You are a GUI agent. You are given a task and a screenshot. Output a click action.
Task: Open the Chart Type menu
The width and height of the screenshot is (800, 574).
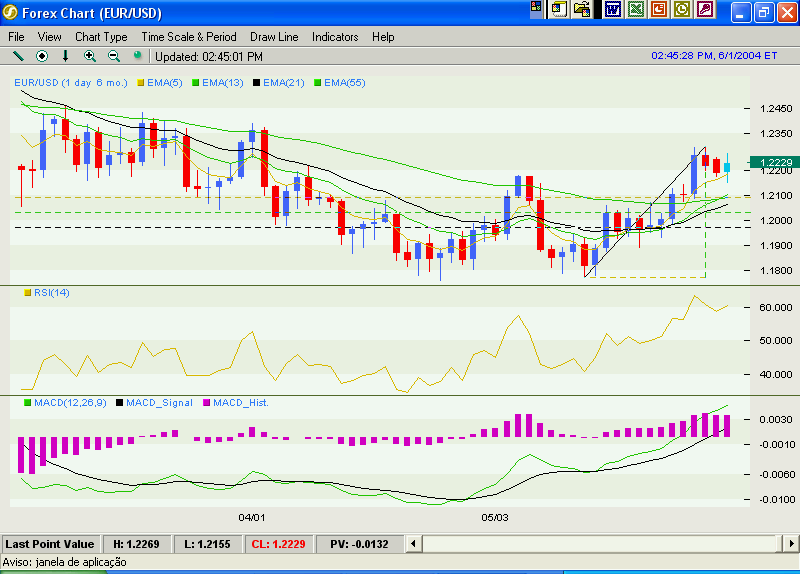101,37
